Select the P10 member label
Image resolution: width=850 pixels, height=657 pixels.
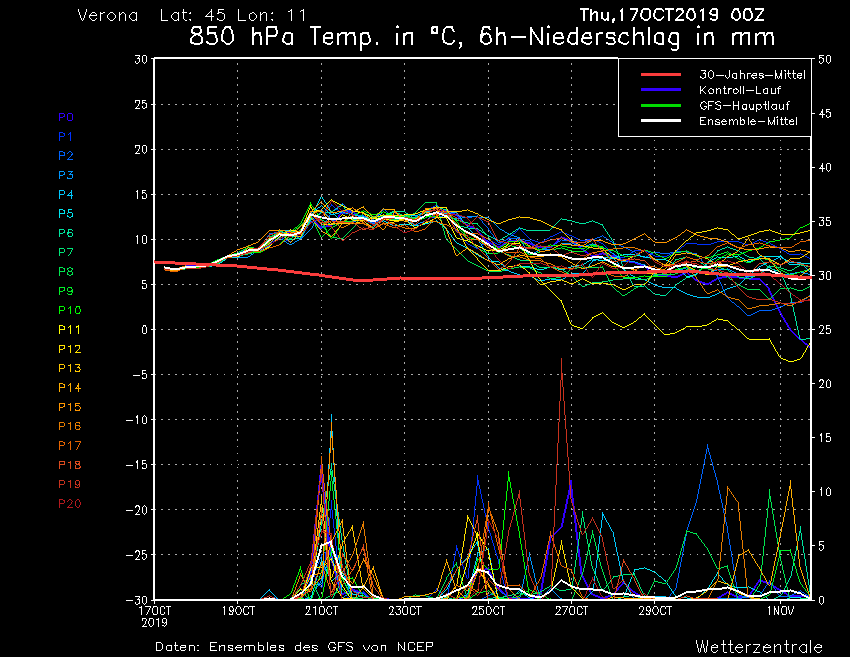pyautogui.click(x=70, y=310)
